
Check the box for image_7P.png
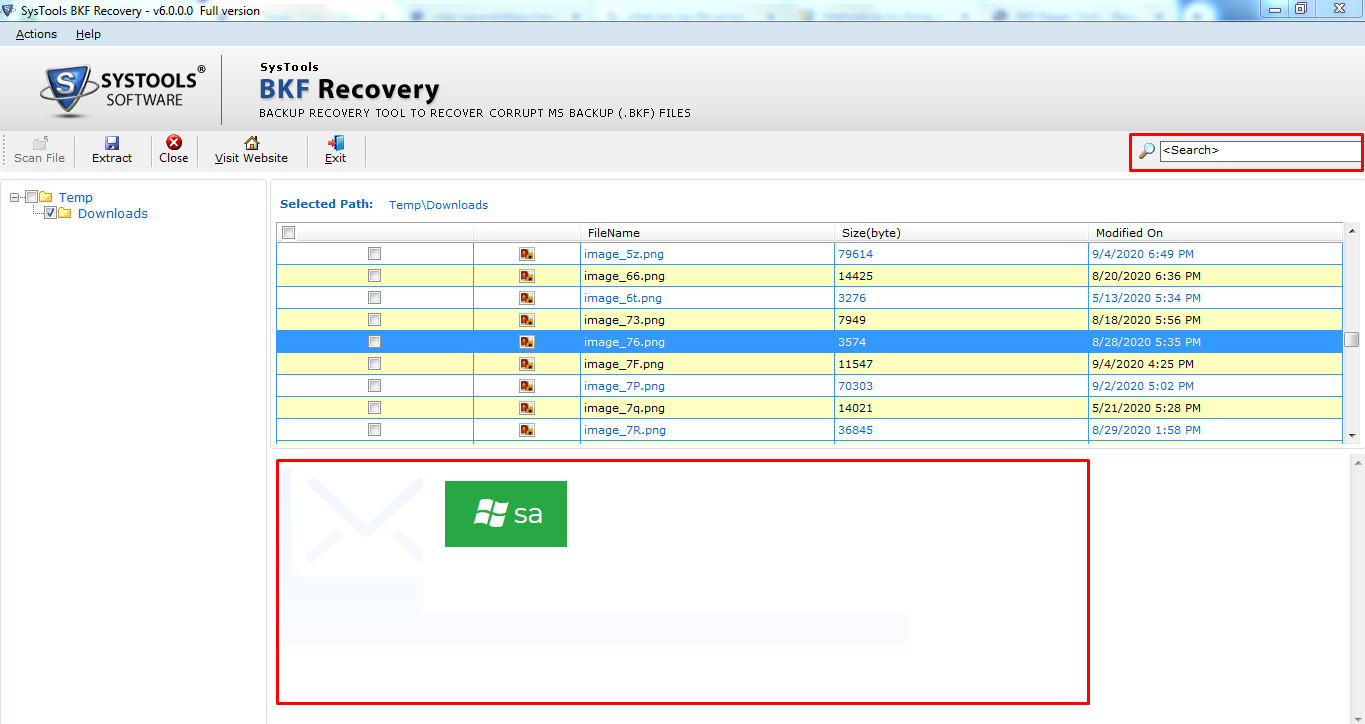pyautogui.click(x=374, y=386)
